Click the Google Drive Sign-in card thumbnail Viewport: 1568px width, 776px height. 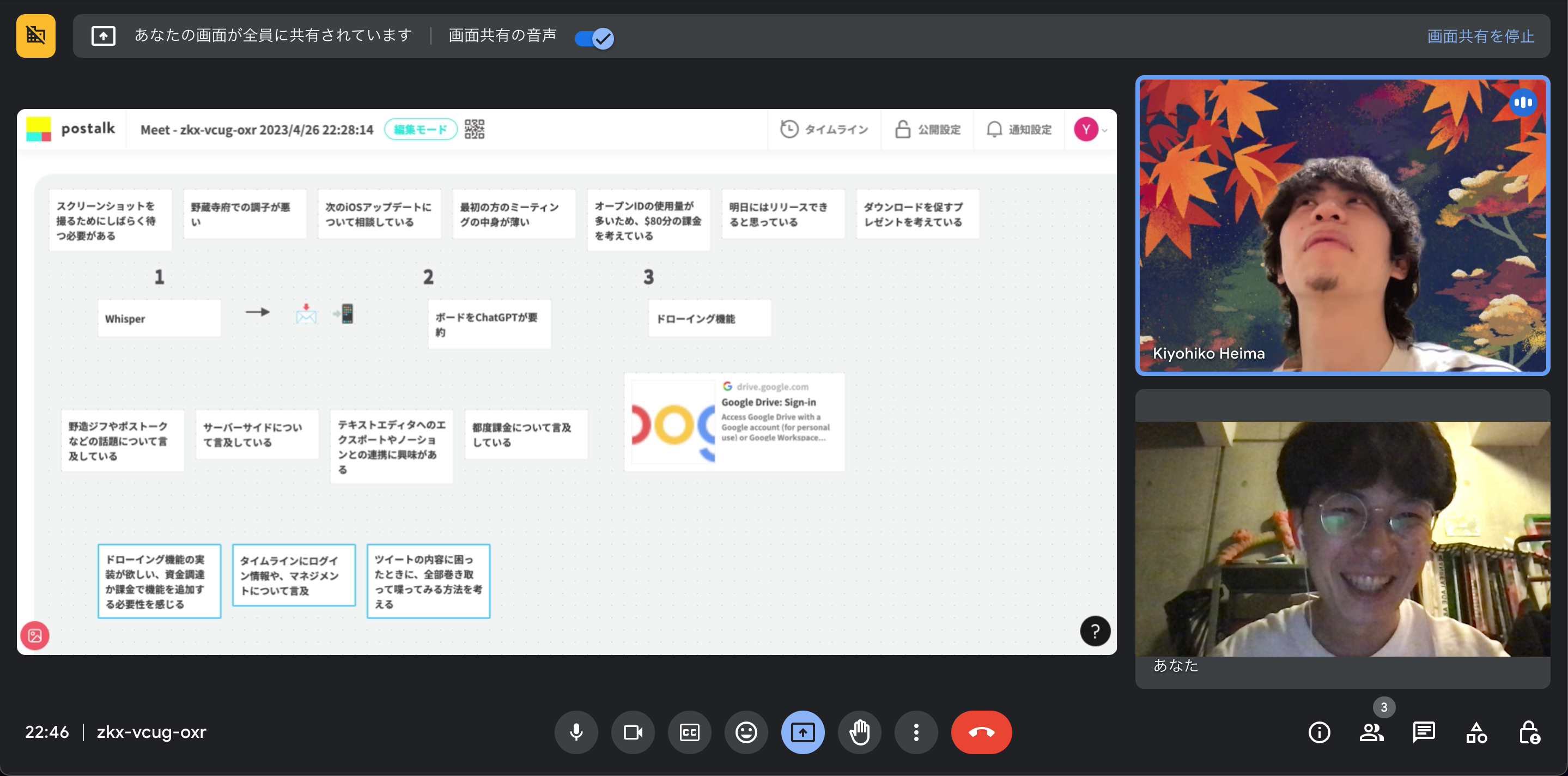tap(673, 422)
